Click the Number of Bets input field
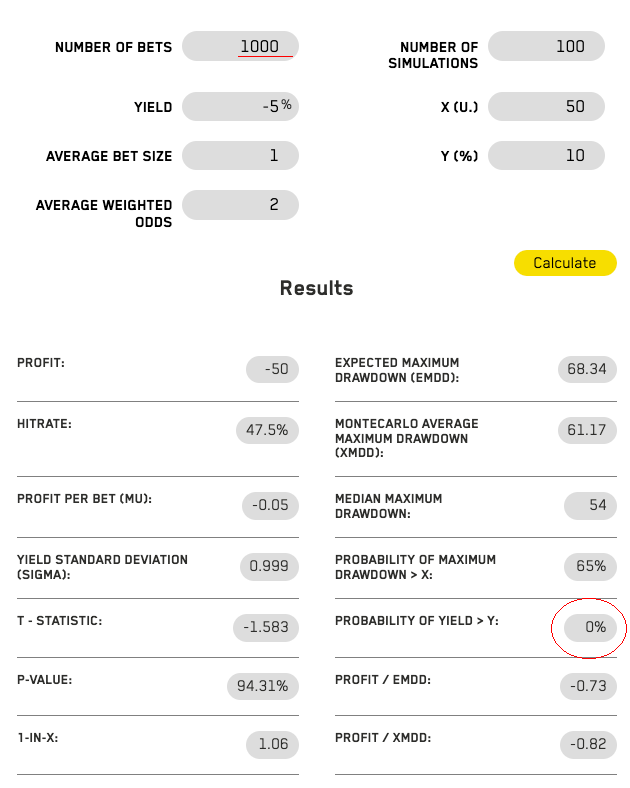The width and height of the screenshot is (630, 788). [x=241, y=46]
